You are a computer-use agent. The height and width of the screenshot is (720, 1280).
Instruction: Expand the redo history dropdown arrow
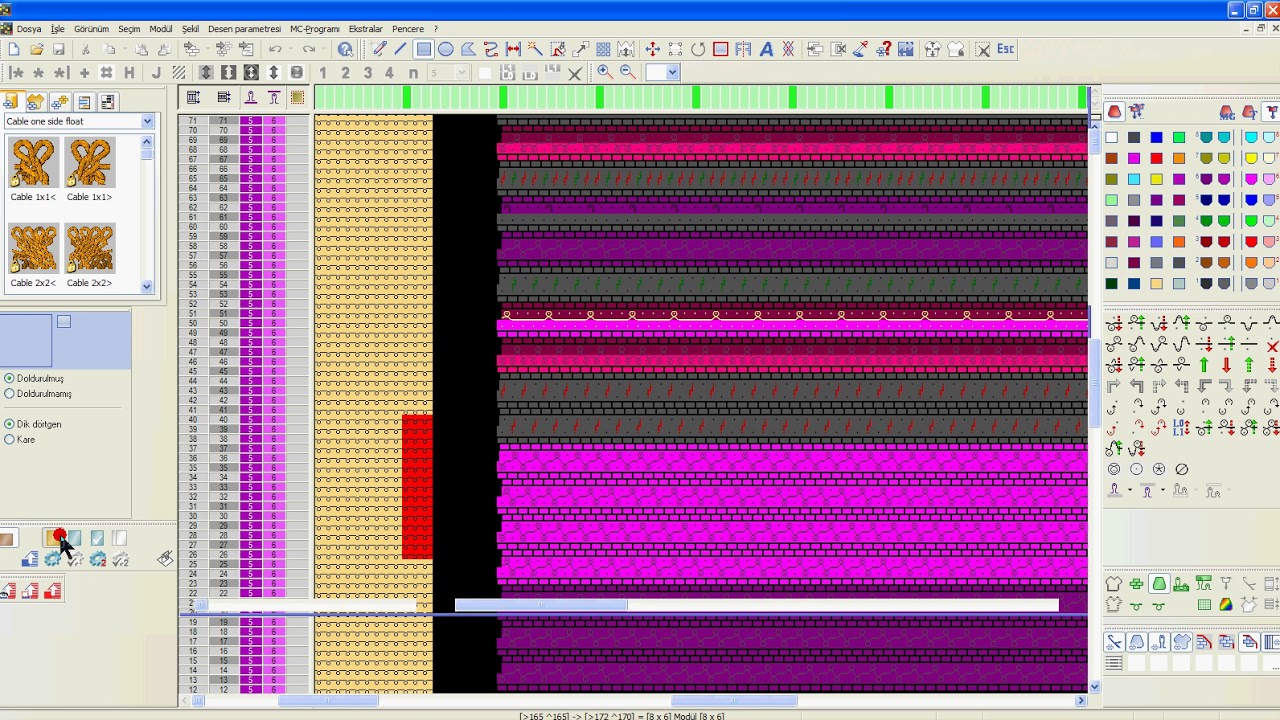click(323, 49)
